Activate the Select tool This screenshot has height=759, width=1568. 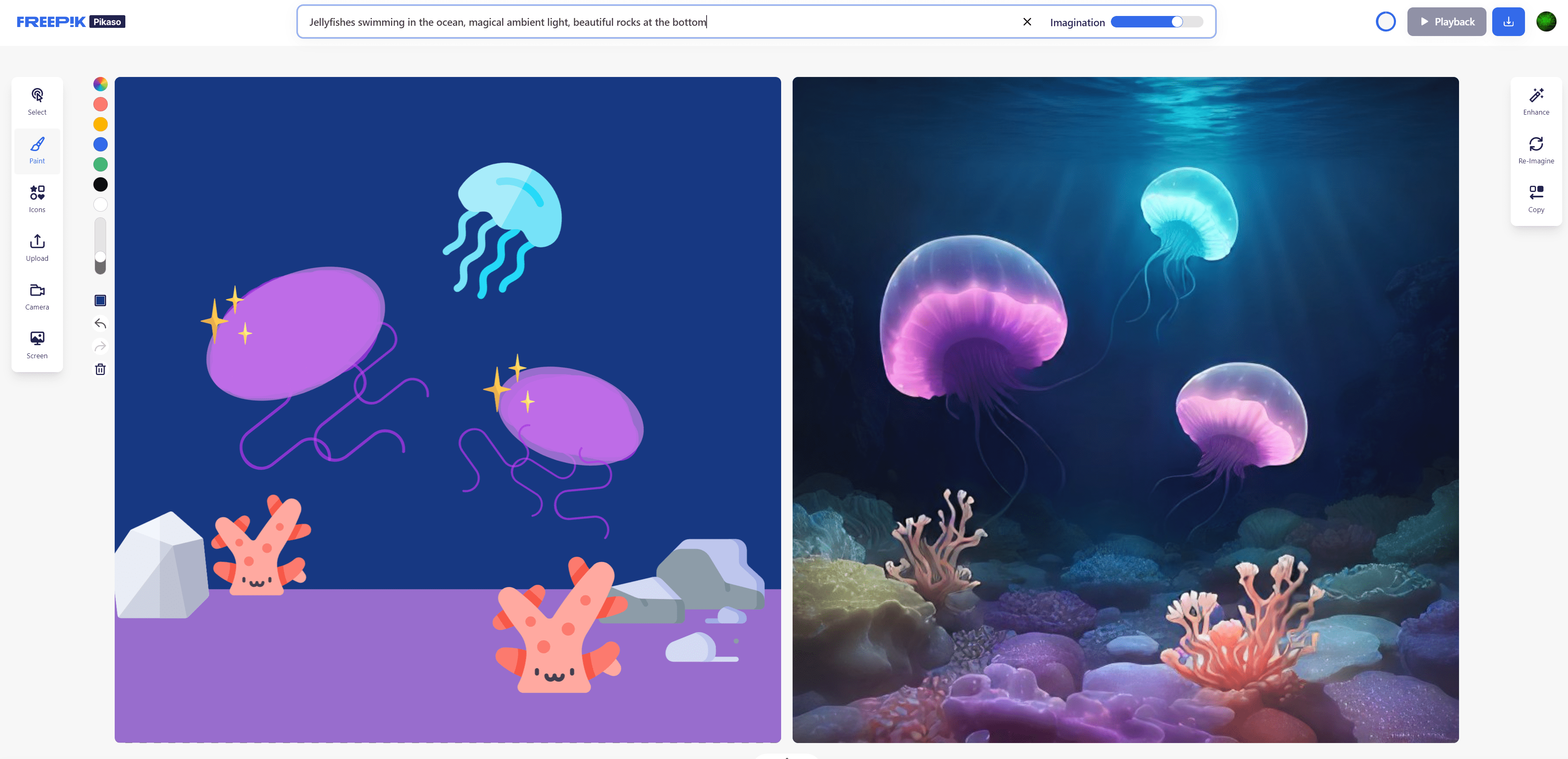coord(37,102)
